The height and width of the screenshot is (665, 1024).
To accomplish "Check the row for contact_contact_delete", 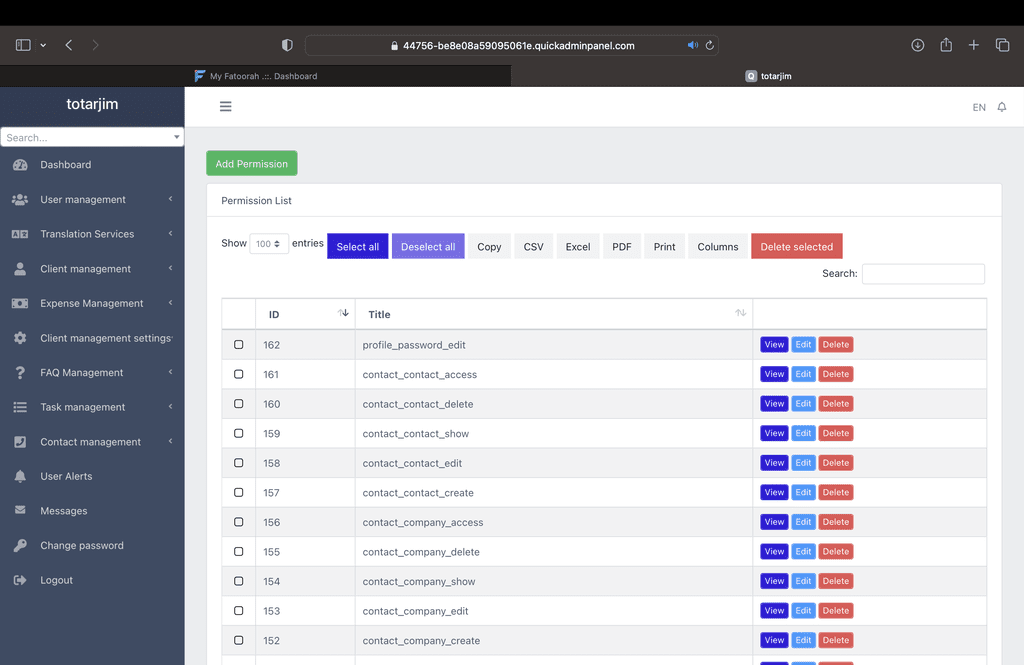I will point(238,404).
